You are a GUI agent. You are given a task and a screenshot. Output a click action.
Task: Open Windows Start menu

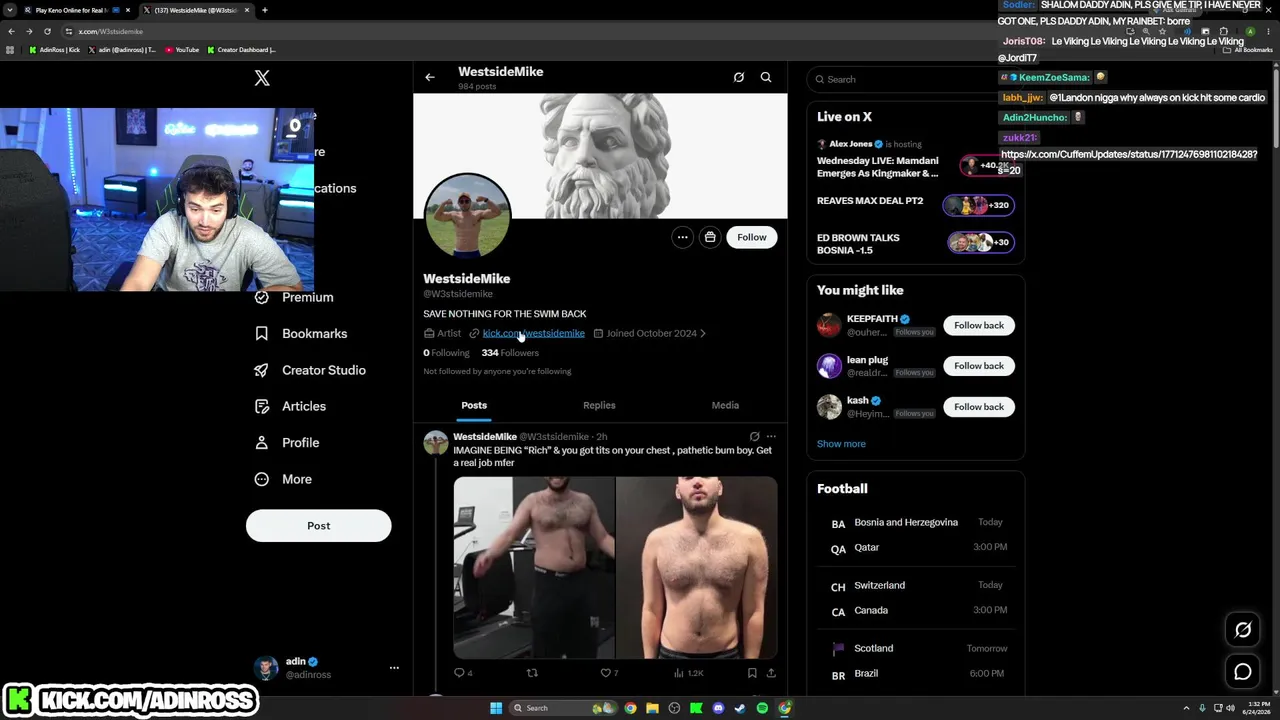coord(496,708)
